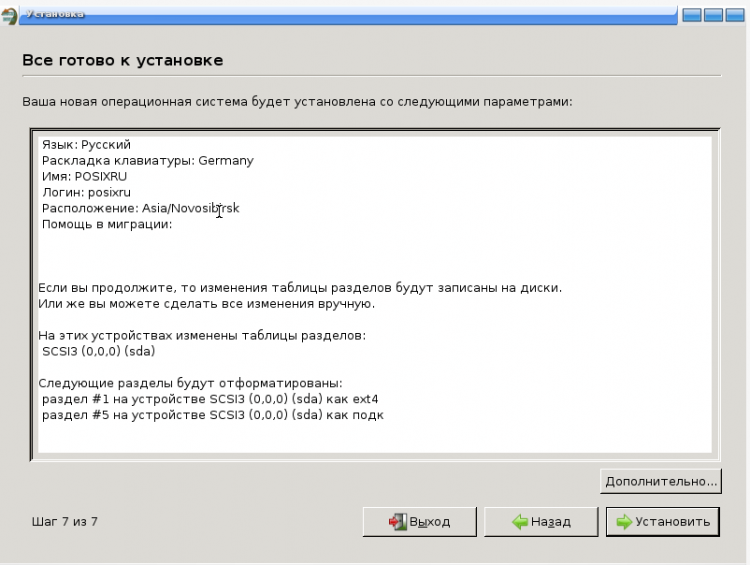Select the Помощь в миграции line
The width and height of the screenshot is (750, 565).
pyautogui.click(x=107, y=224)
